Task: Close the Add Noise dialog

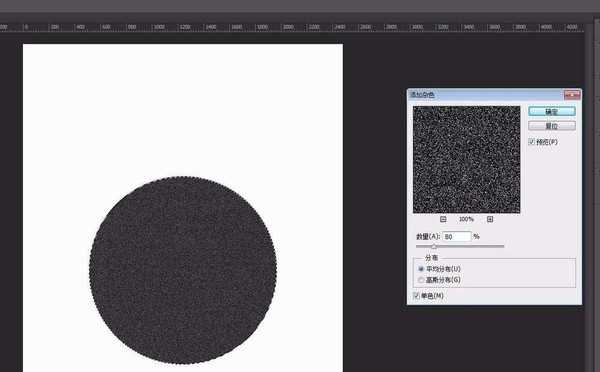Action: [x=572, y=95]
